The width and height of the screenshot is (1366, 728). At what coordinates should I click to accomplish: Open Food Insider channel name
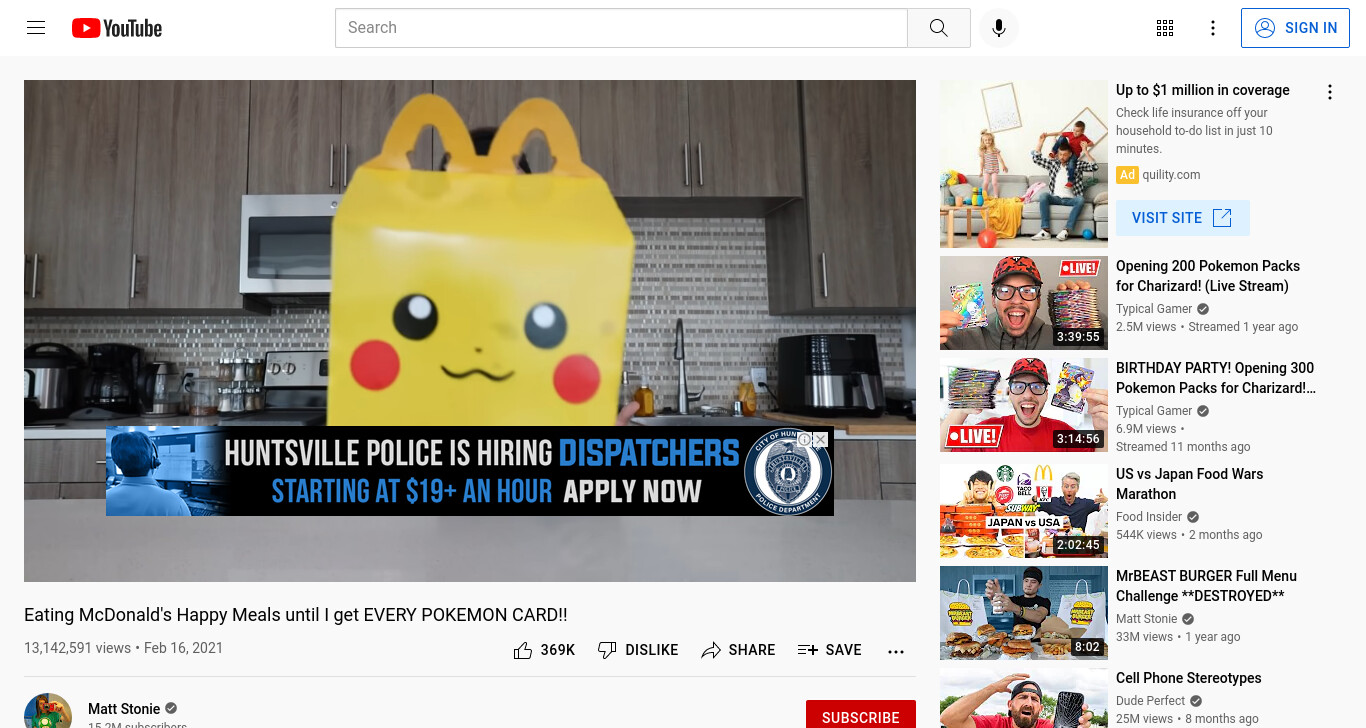point(1149,517)
